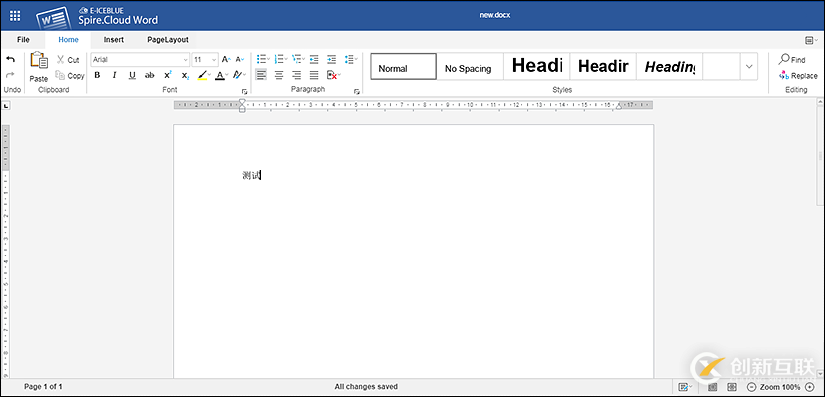Apply the Heading 1 style

coord(536,66)
